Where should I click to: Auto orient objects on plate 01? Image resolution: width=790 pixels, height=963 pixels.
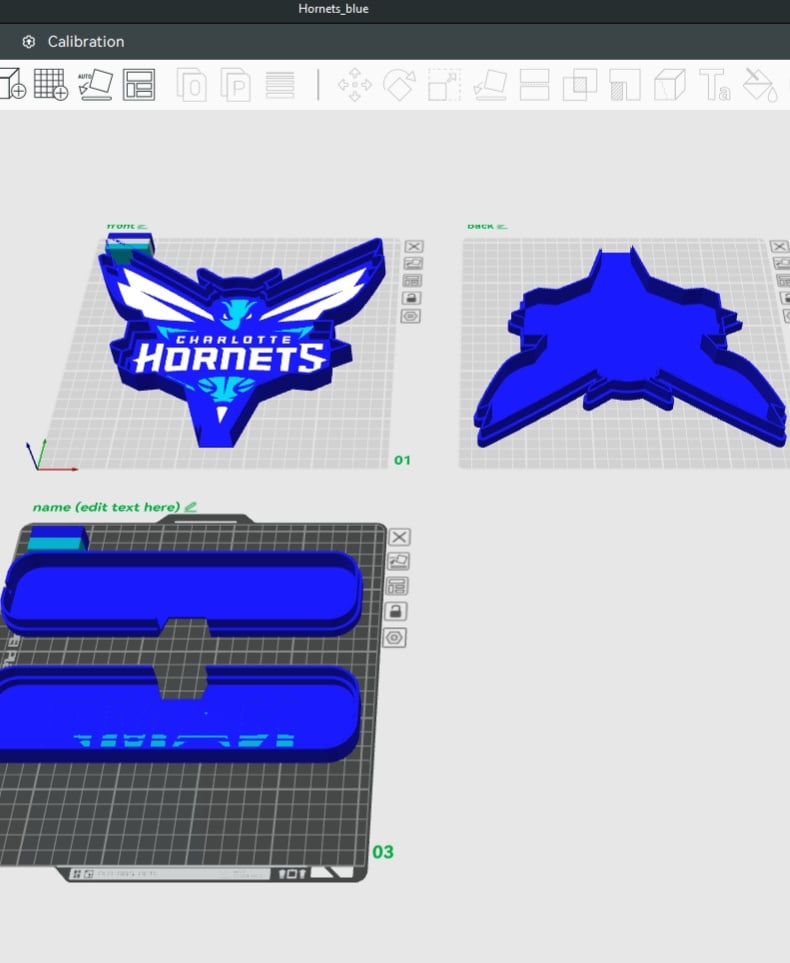coord(413,263)
